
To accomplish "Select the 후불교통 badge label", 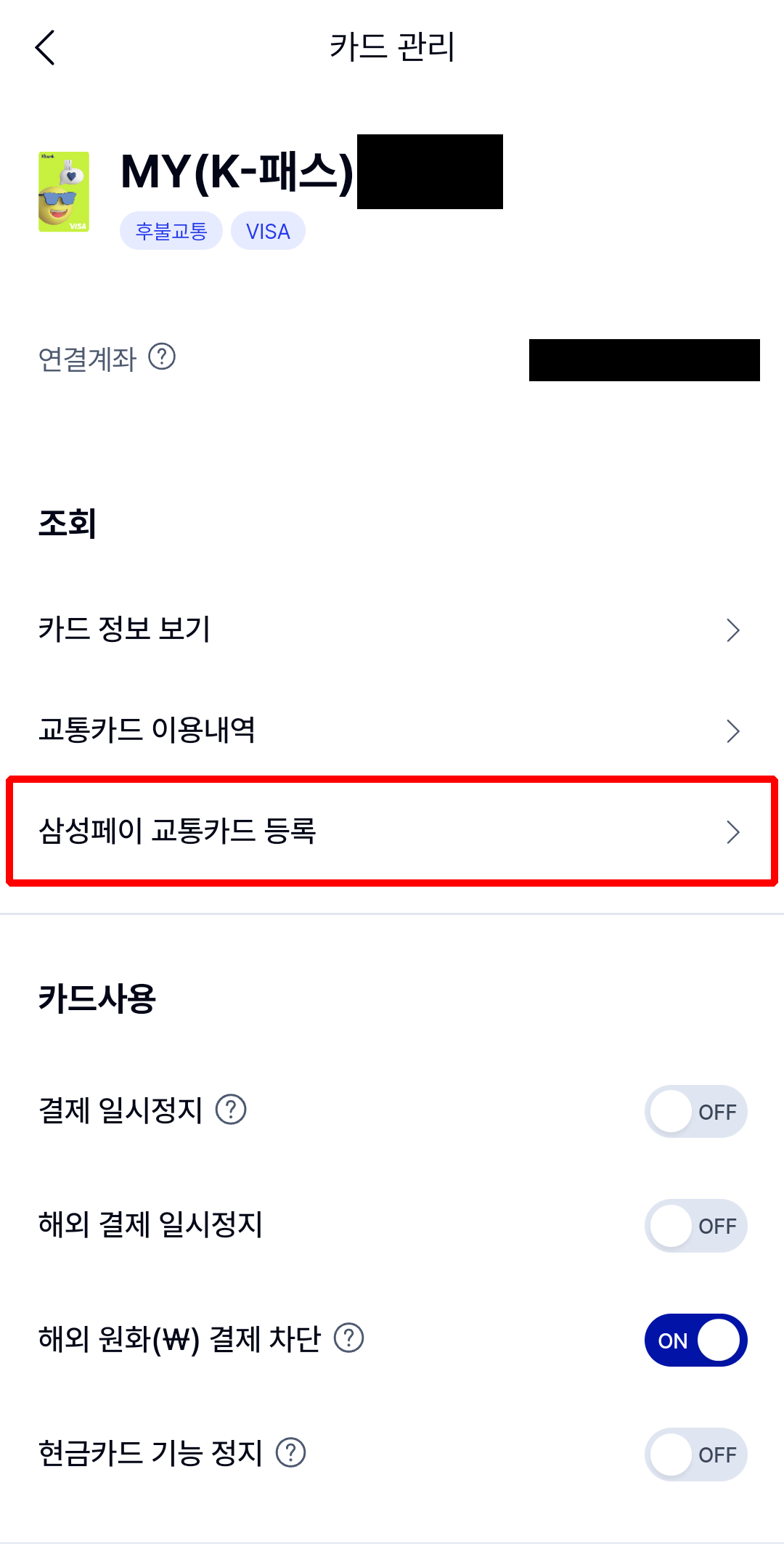I will [x=171, y=230].
